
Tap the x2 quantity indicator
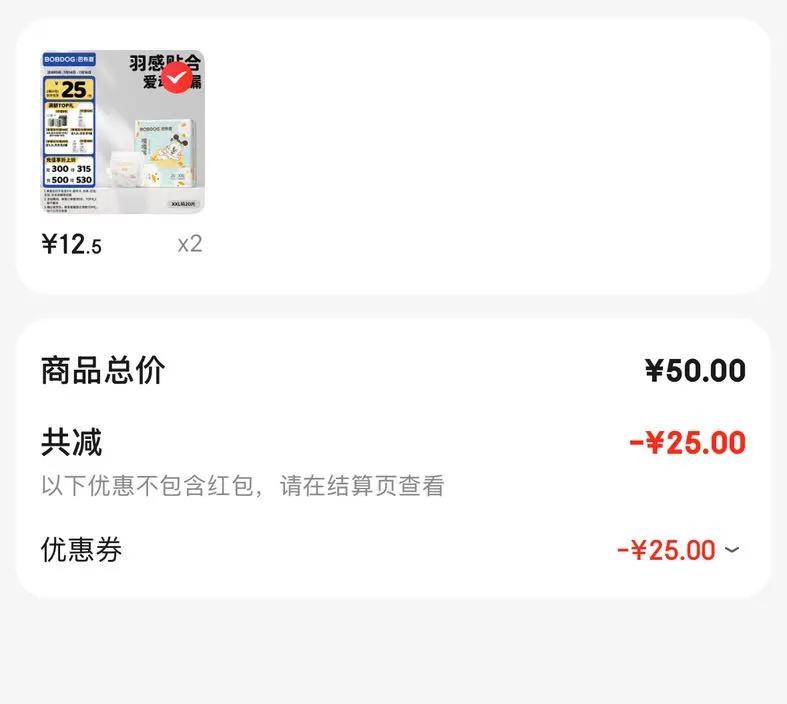pos(190,244)
